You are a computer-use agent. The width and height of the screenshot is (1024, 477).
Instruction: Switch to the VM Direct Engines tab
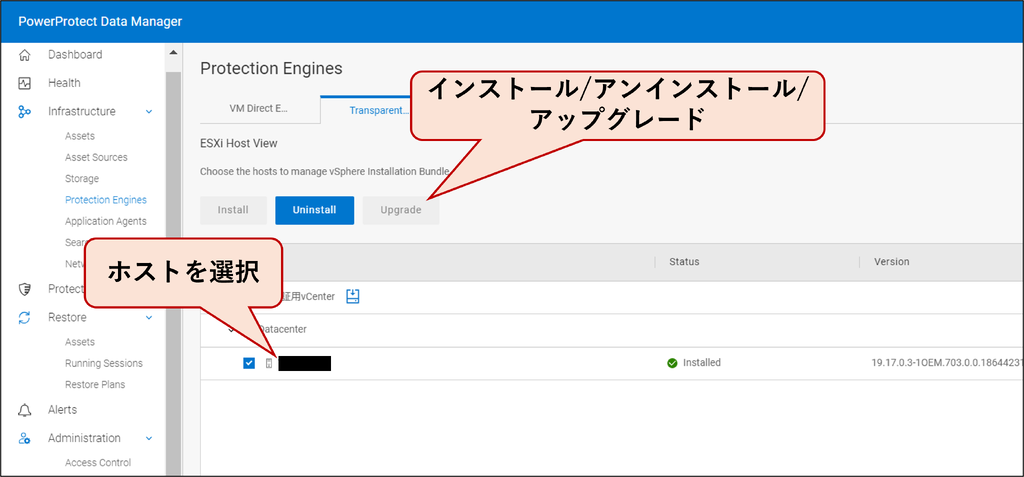point(259,109)
